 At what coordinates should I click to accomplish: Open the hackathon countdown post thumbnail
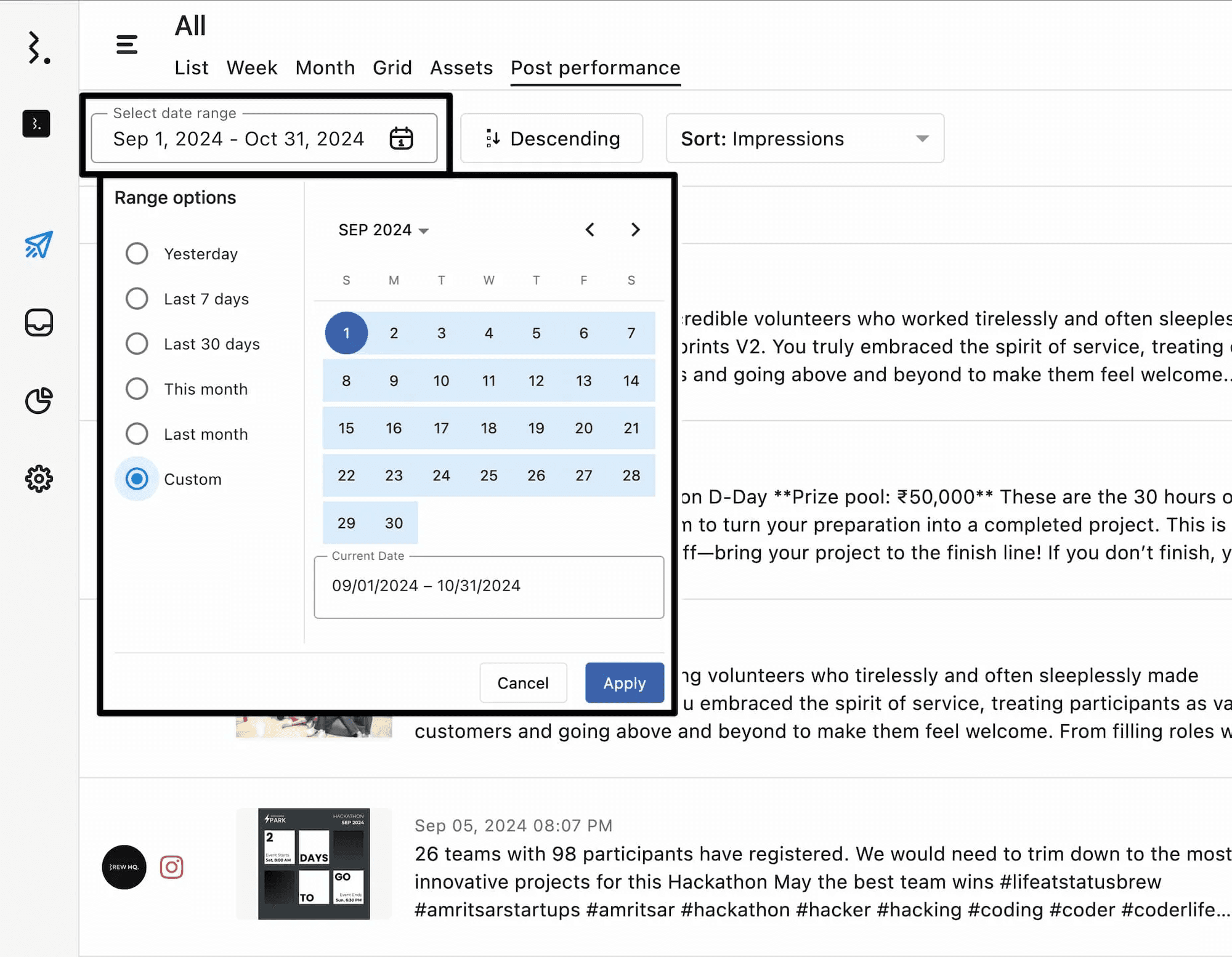point(314,863)
